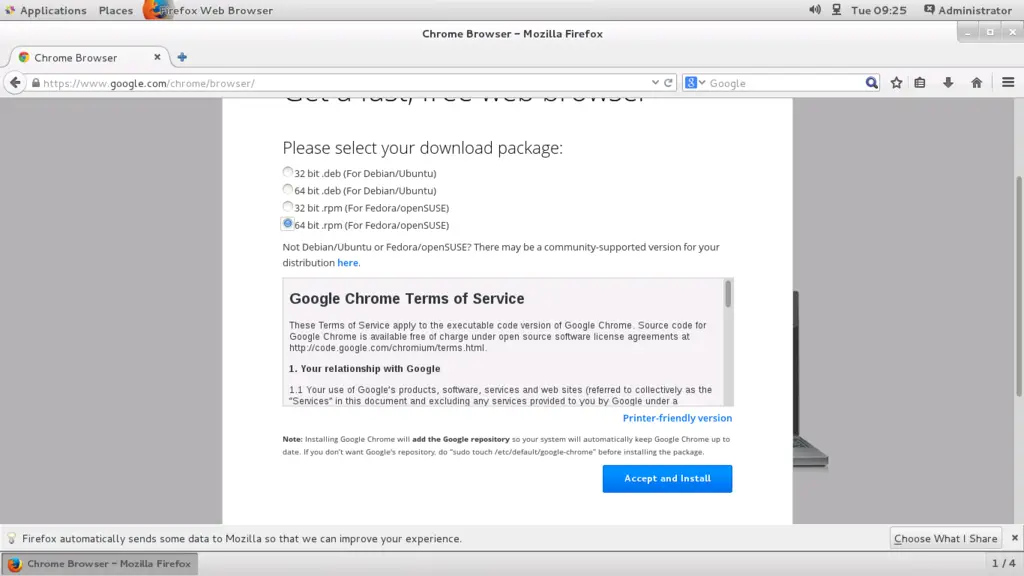This screenshot has width=1024, height=576.
Task: Click the Choose What I Share button
Action: click(x=946, y=538)
